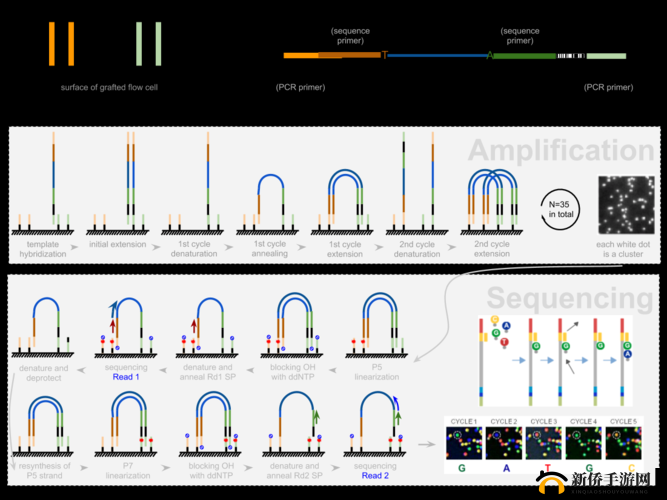This screenshot has height=500, width=667.
Task: Click the N=35 circular arrow cycle icon
Action: tap(560, 204)
